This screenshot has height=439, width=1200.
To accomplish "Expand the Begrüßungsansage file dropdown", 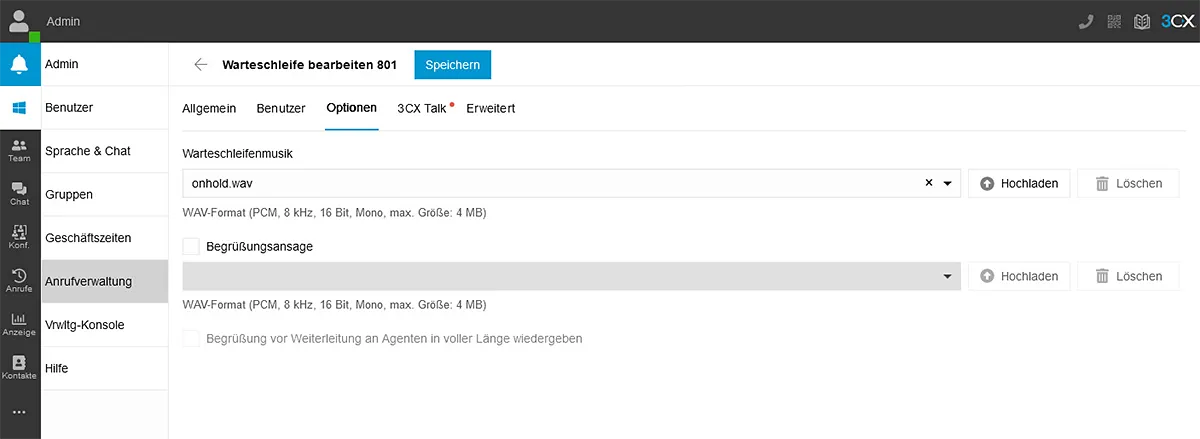I will tap(947, 277).
